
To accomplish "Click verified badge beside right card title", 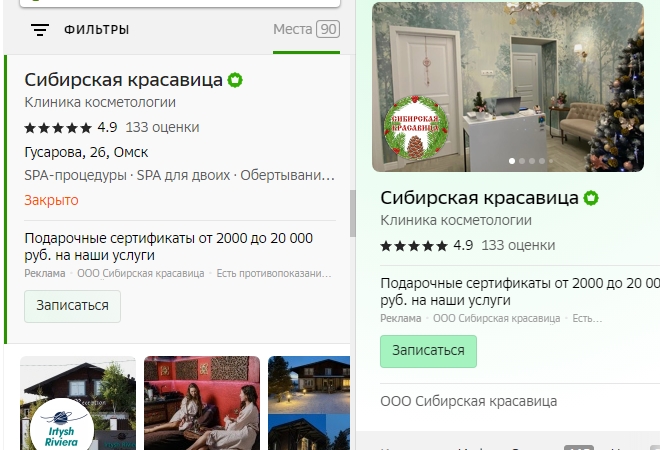I will tap(592, 197).
